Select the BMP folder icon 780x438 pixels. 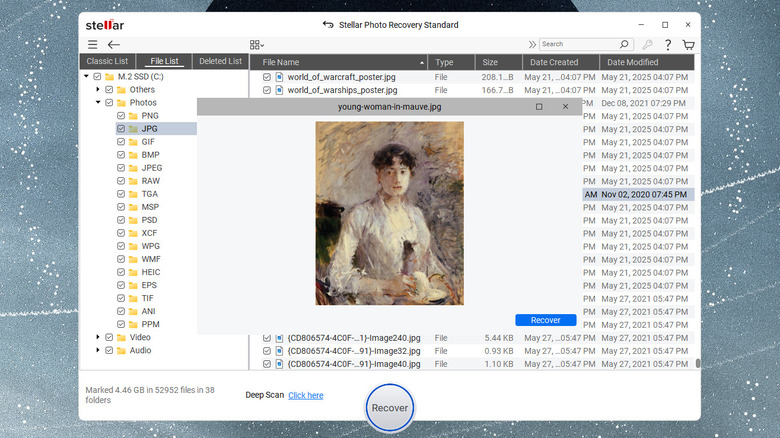(133, 155)
